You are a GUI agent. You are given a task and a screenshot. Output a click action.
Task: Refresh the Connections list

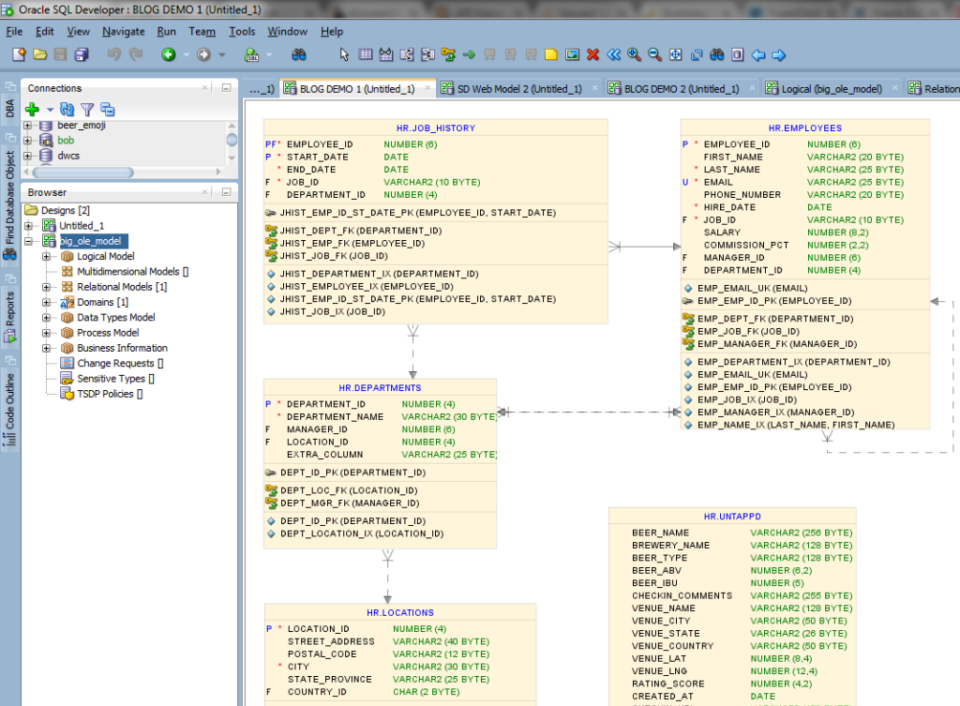[66, 109]
